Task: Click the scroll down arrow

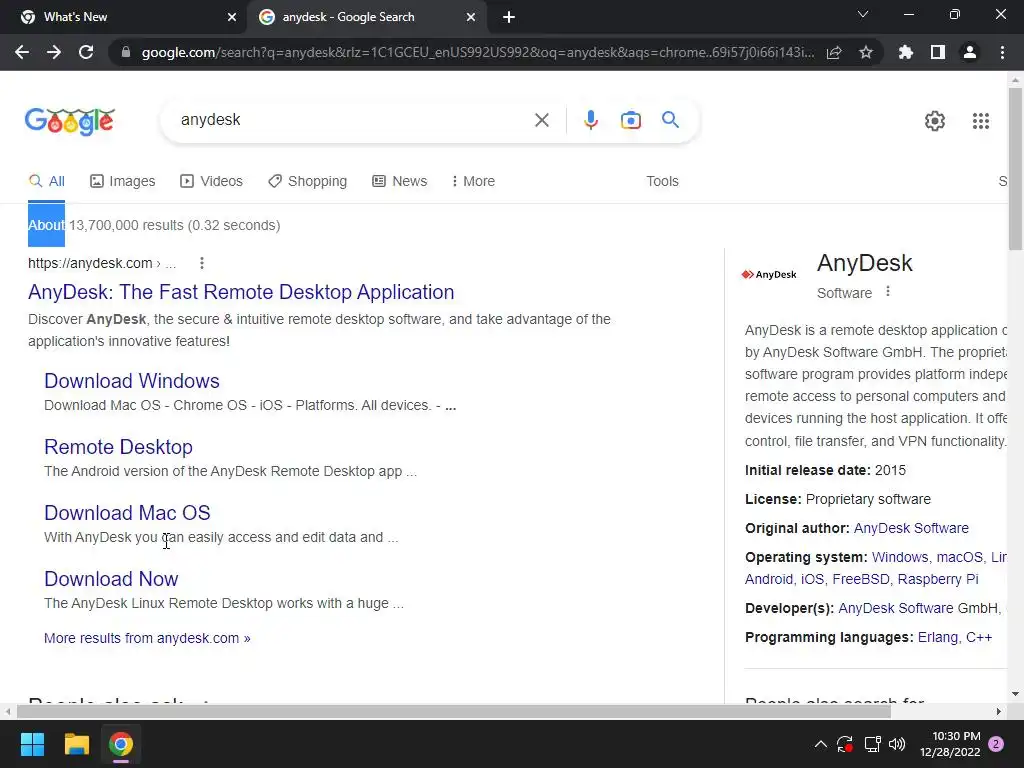Action: click(1016, 694)
